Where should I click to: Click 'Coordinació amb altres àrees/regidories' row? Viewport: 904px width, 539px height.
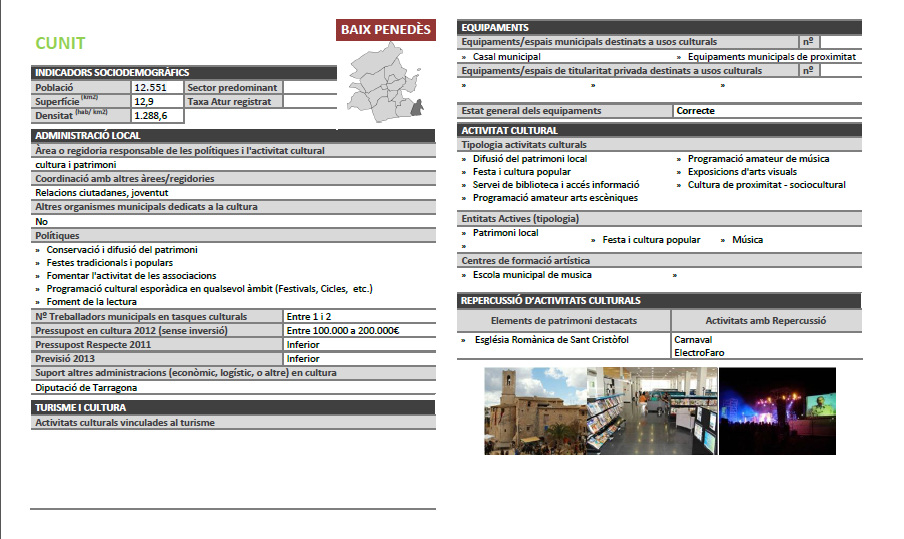click(x=233, y=179)
